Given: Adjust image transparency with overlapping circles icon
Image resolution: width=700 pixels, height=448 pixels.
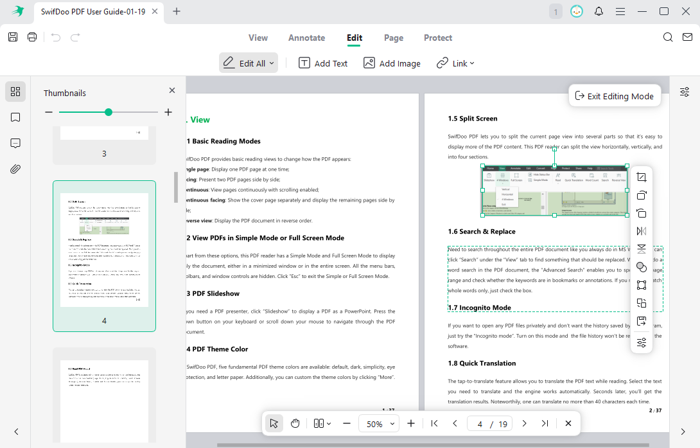Looking at the screenshot, I should [642, 267].
